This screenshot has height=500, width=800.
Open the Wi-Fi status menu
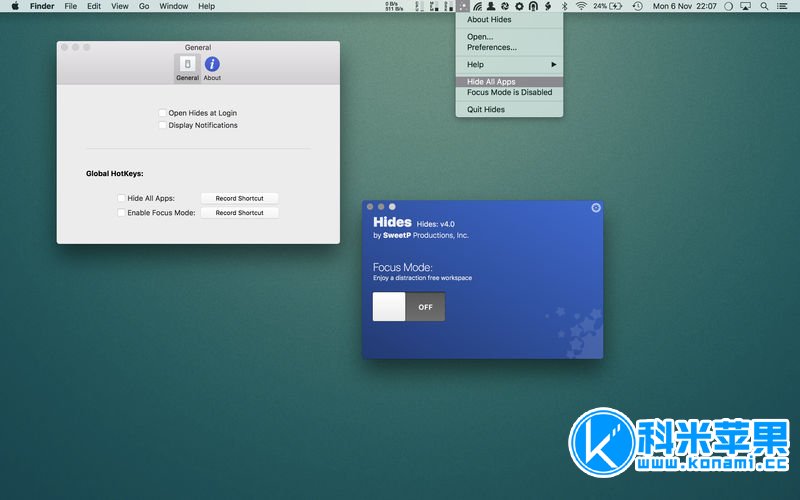581,6
